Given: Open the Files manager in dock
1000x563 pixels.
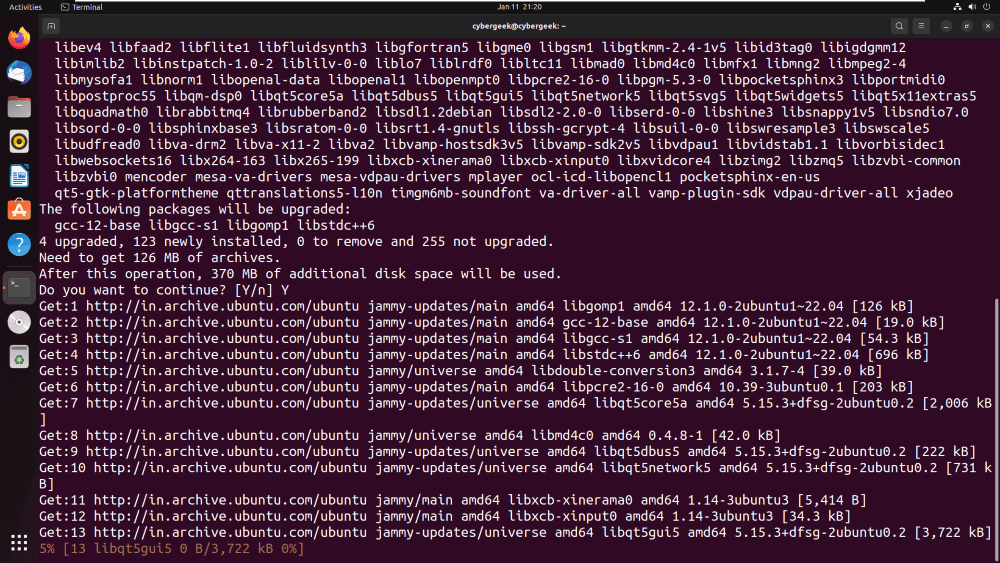Looking at the screenshot, I should (19, 107).
